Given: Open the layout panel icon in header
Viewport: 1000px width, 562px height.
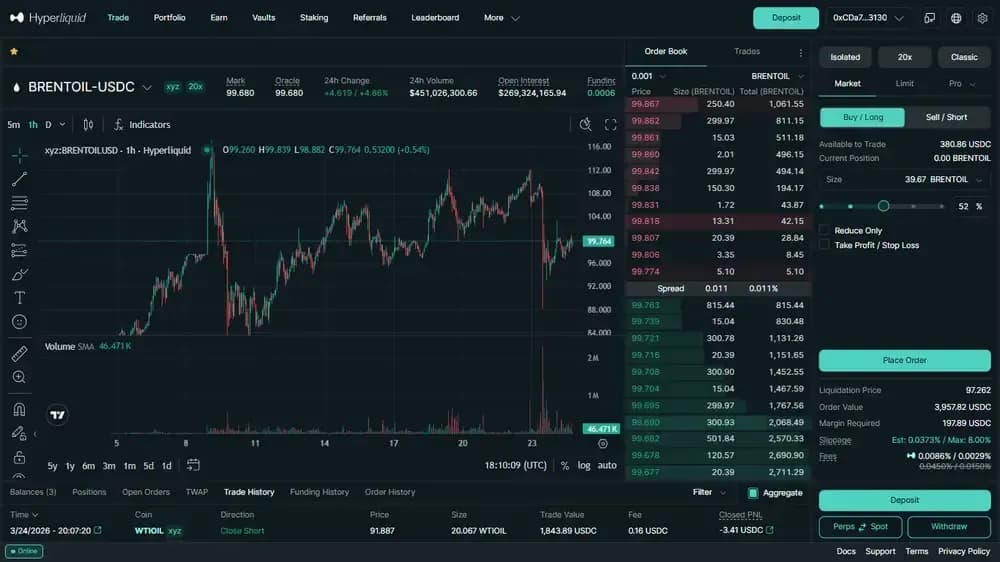Looking at the screenshot, I should 930,18.
